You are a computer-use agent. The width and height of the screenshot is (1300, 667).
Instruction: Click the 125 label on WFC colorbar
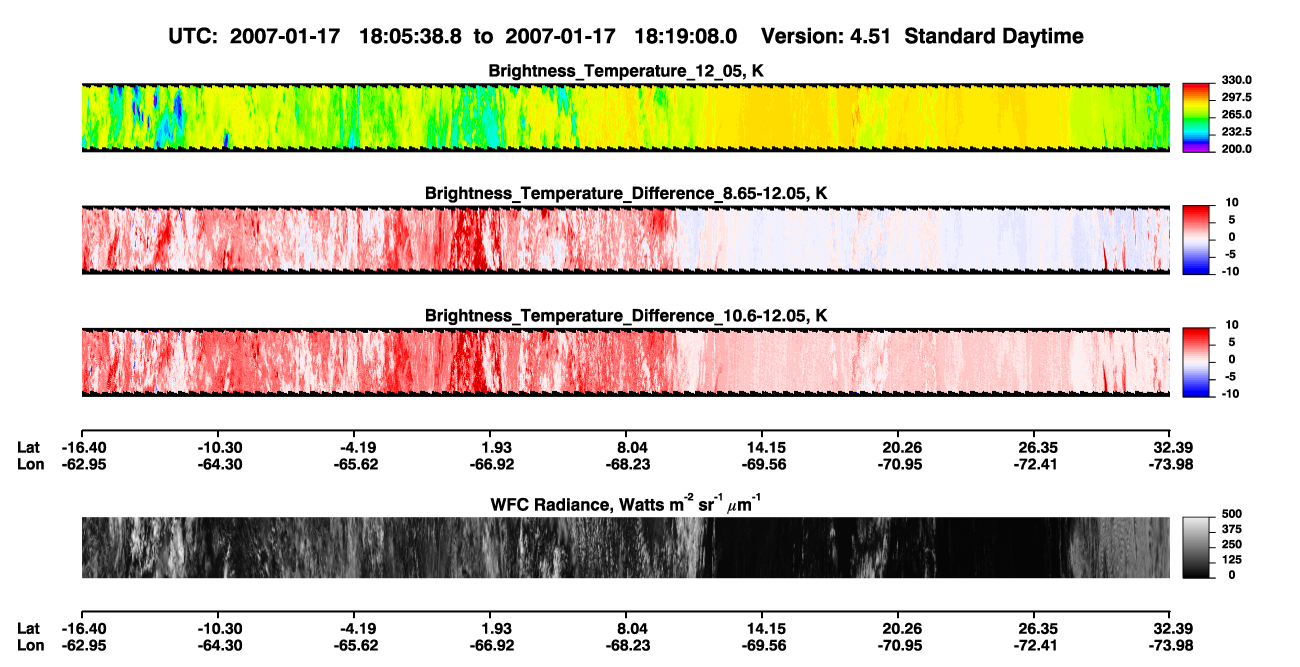click(1232, 559)
